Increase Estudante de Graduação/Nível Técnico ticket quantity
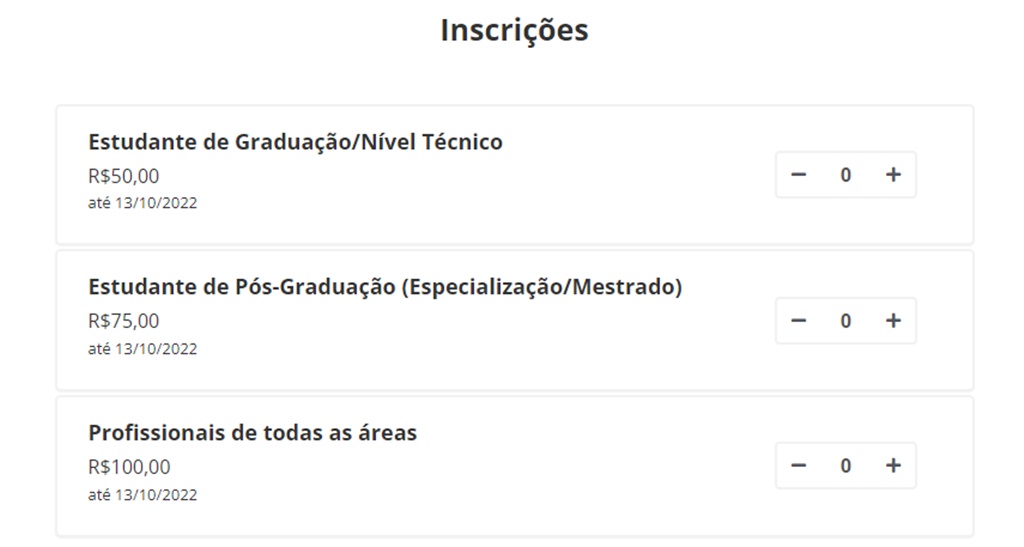This screenshot has height=547, width=1024. [893, 175]
